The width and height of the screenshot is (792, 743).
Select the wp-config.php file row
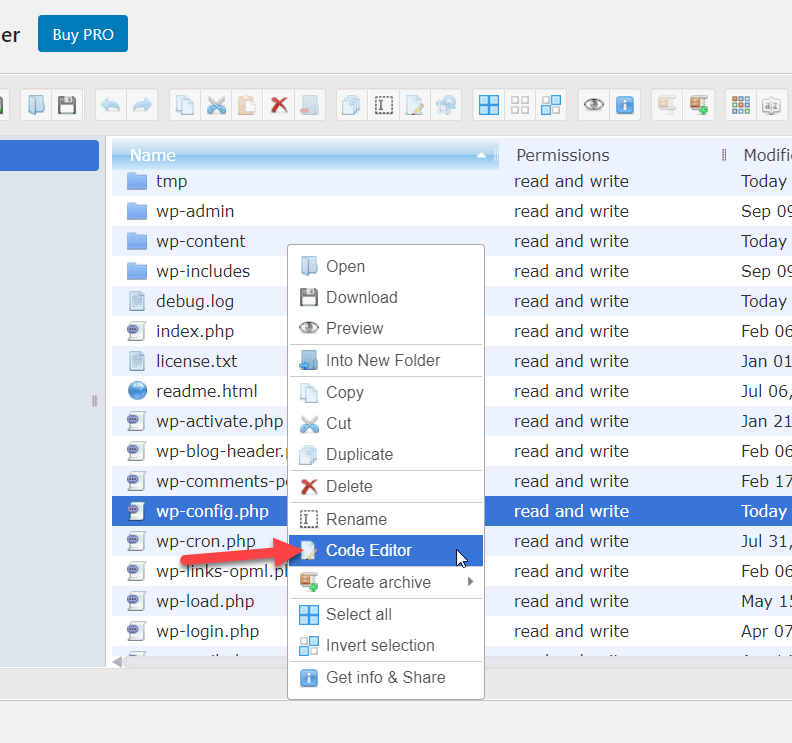(x=452, y=511)
